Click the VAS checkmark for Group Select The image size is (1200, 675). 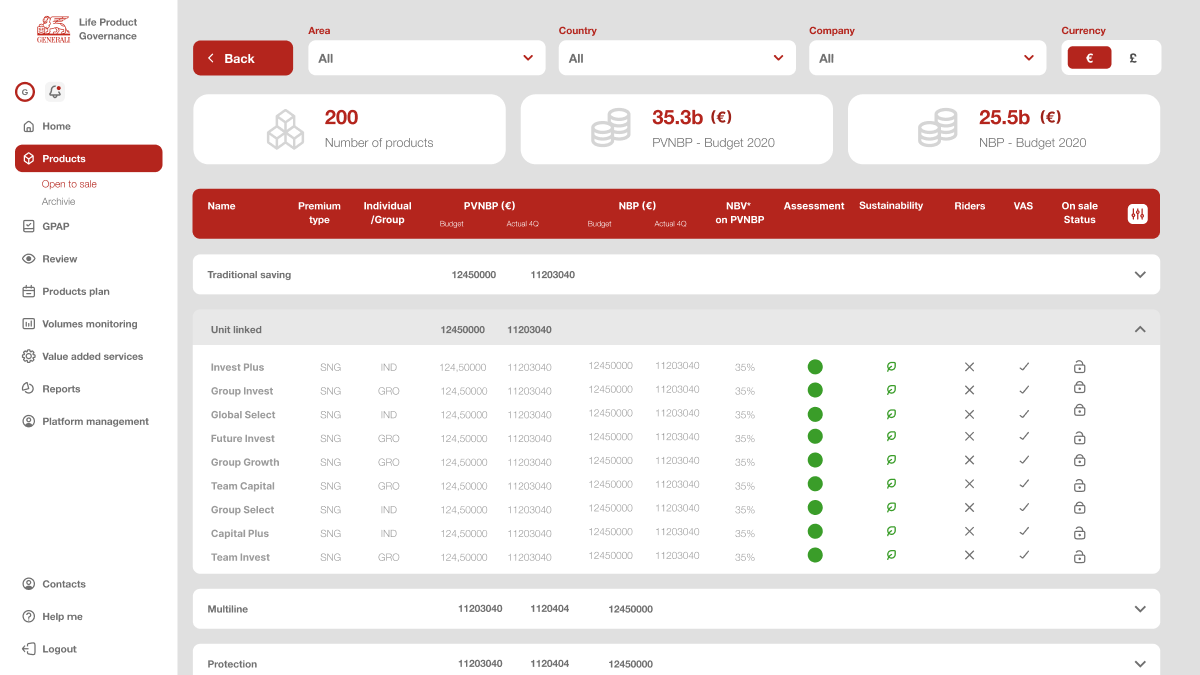coord(1024,508)
